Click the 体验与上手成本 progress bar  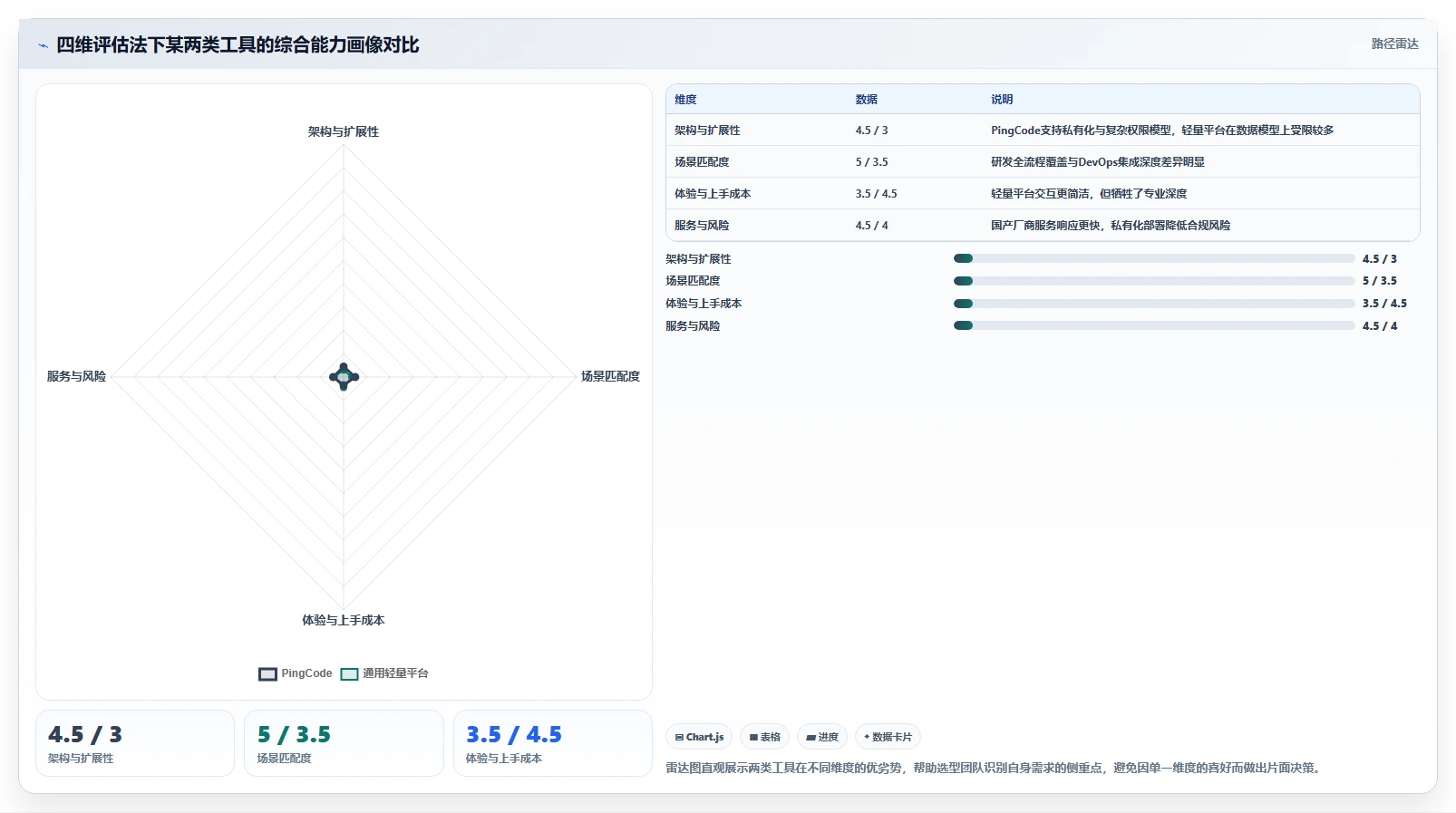pyautogui.click(x=1154, y=304)
